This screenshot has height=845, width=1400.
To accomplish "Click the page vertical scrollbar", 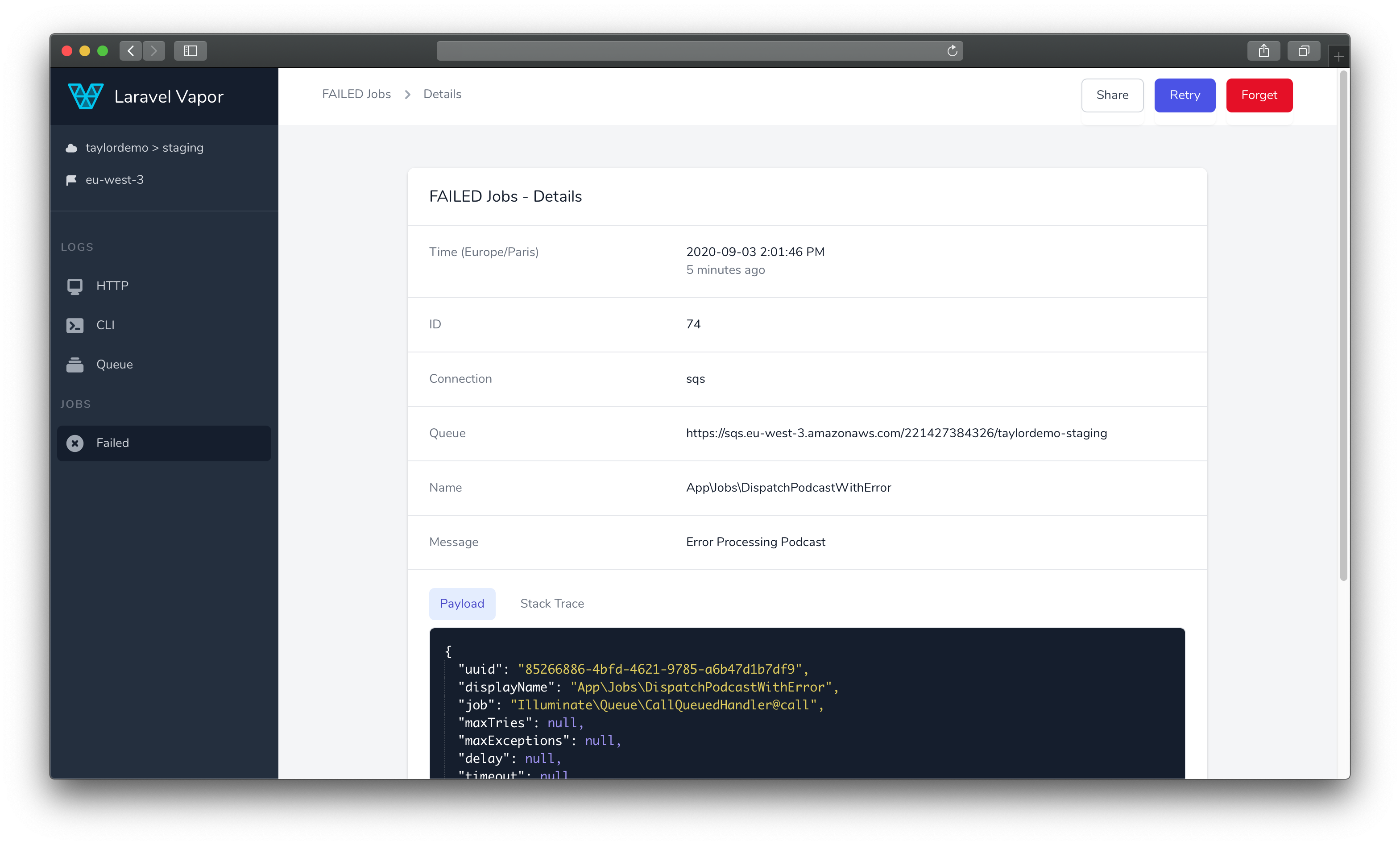I will 1343,326.
